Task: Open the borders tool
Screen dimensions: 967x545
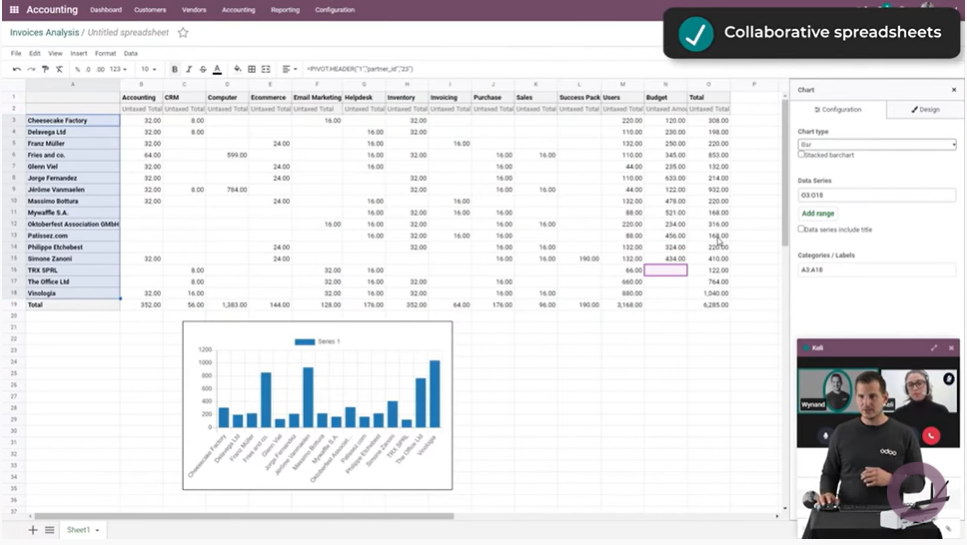Action: tap(252, 69)
